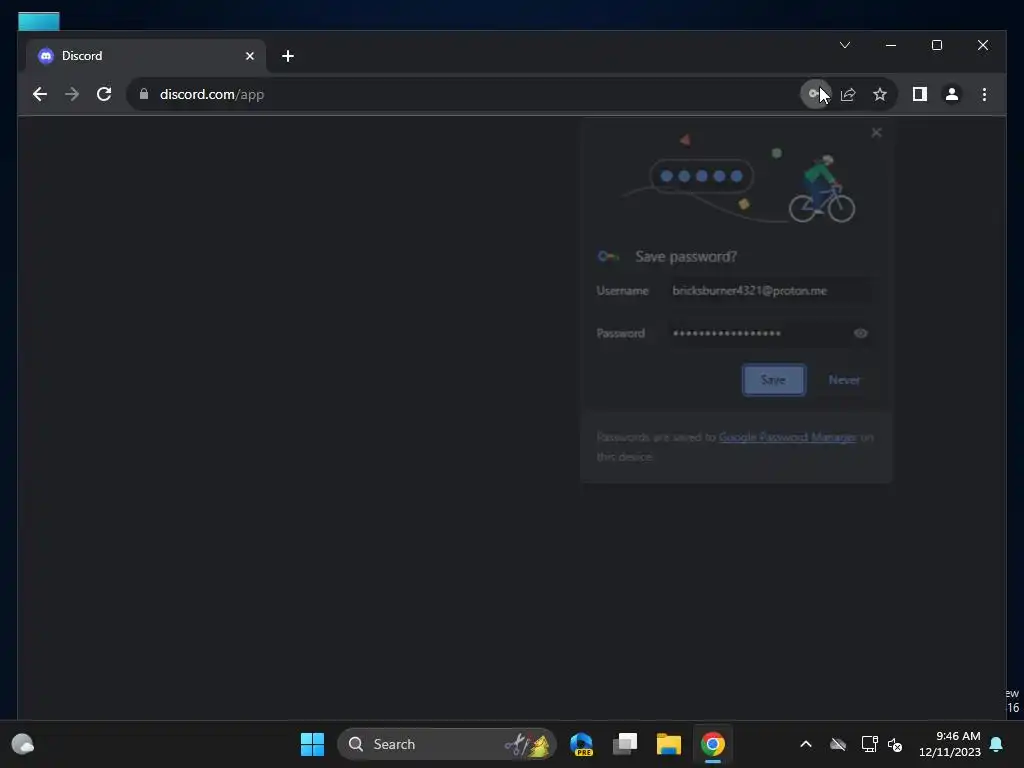Edit the Username field in the password popup

click(769, 291)
